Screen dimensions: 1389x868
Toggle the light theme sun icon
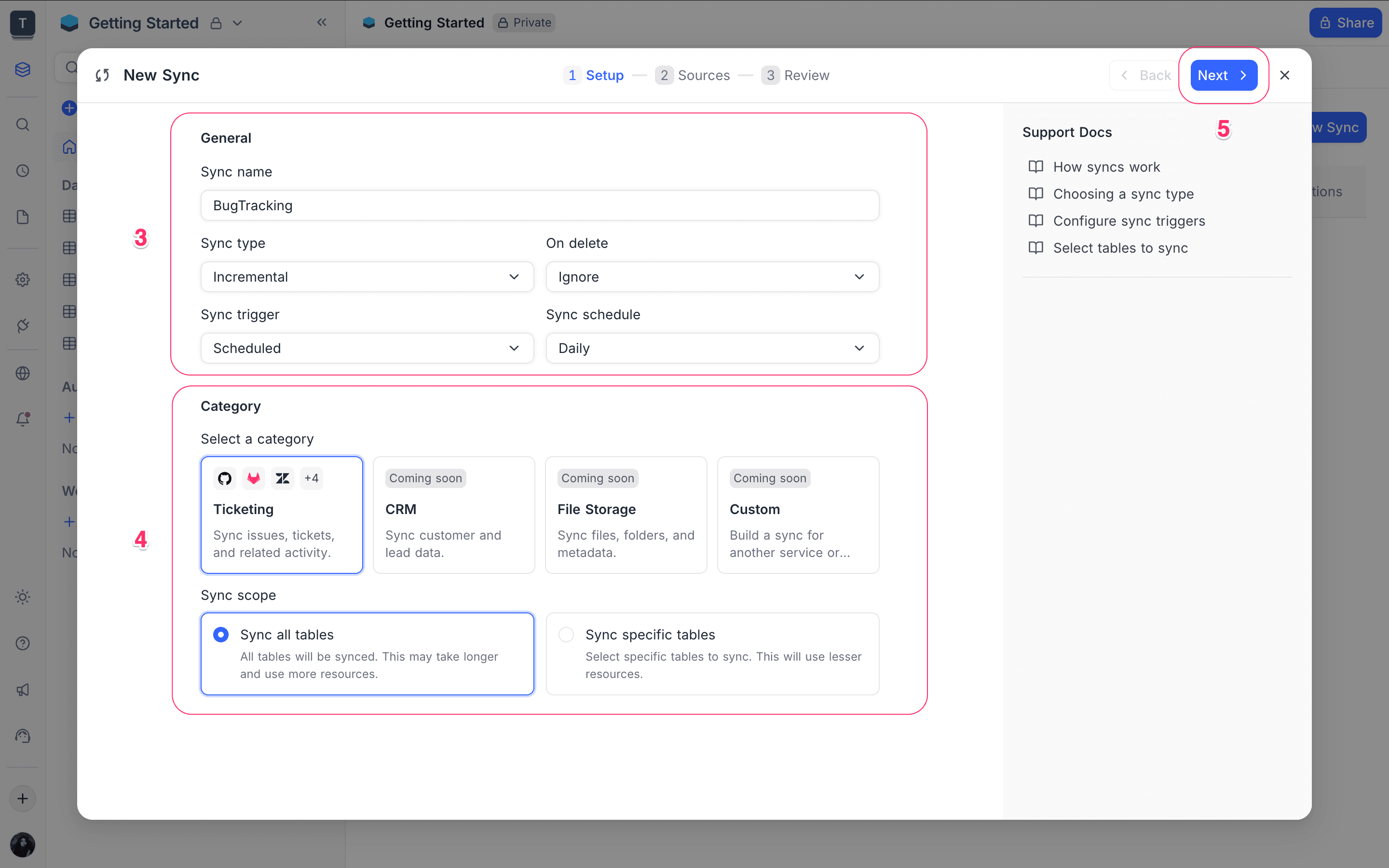click(22, 597)
